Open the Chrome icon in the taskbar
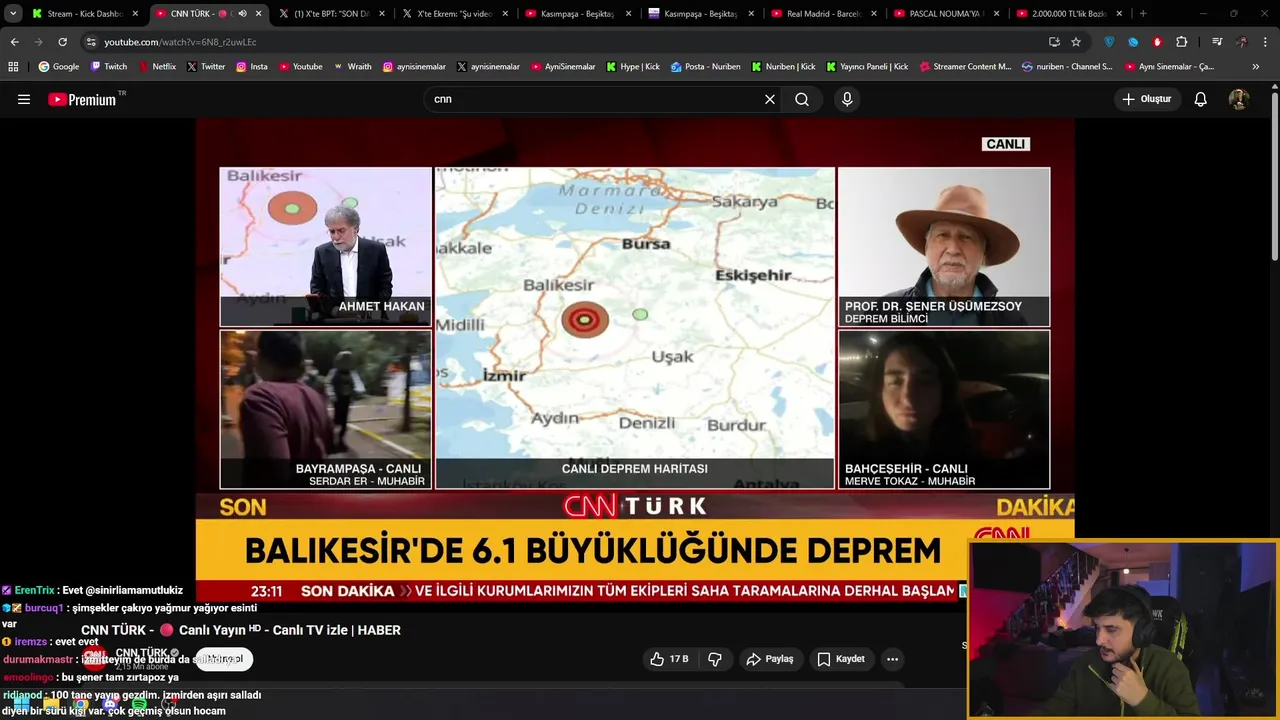Image resolution: width=1280 pixels, height=720 pixels. pyautogui.click(x=81, y=704)
